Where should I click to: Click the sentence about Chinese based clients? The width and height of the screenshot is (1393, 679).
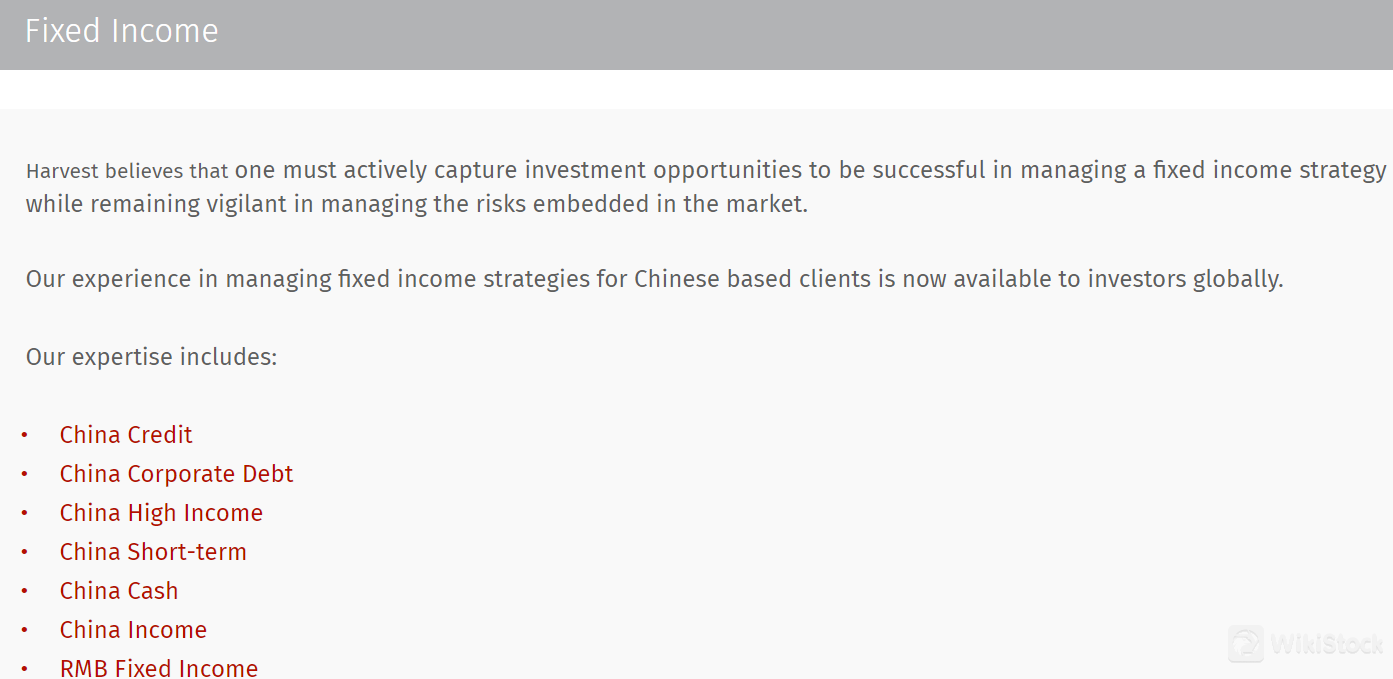click(654, 279)
